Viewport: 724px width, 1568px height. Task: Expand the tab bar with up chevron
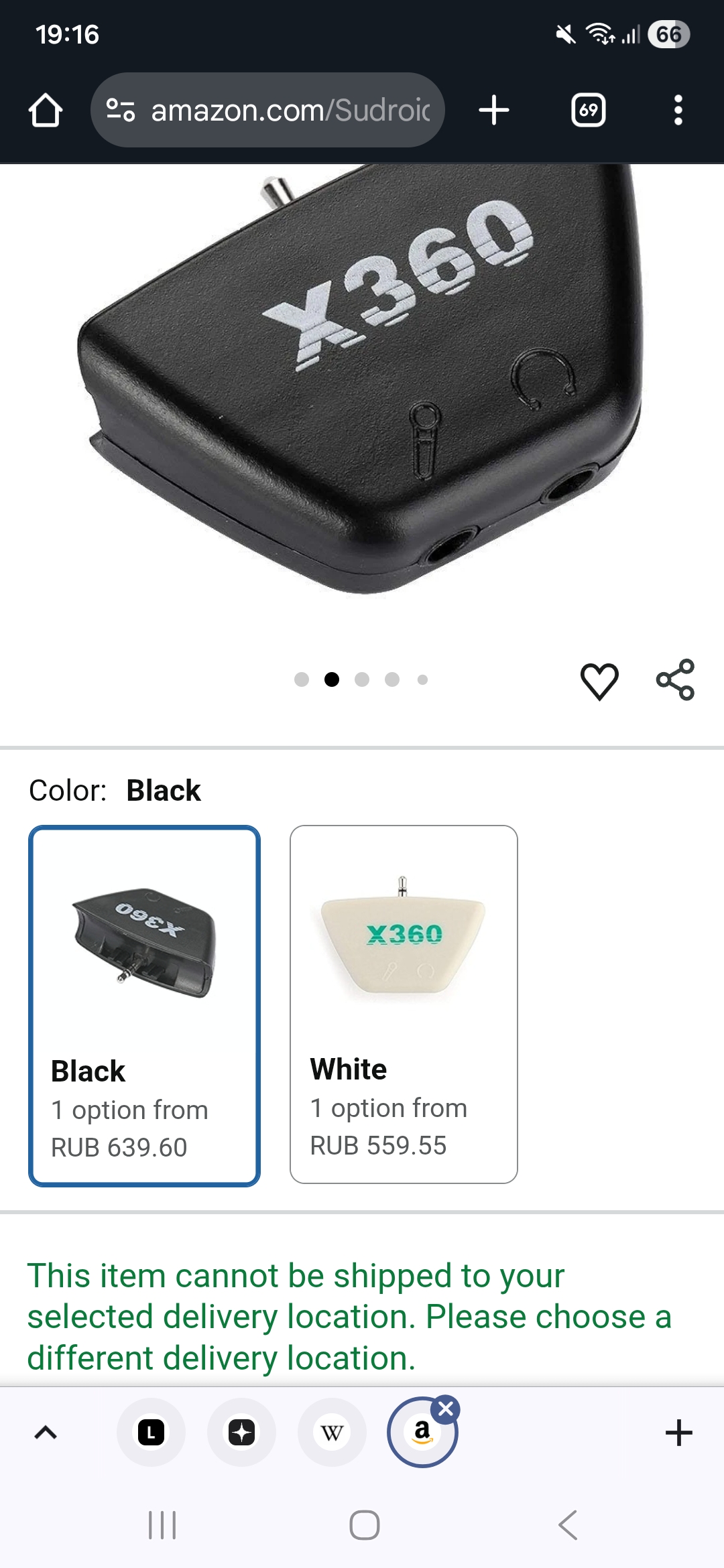(x=46, y=1433)
